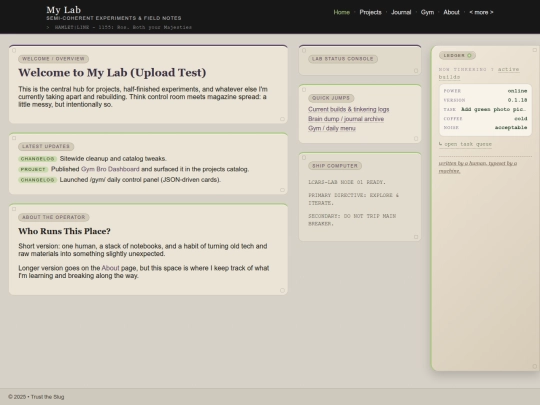540x405 pixels.
Task: Click 'Sitewide cleanup and catalog tweaks.' text
Action: [113, 158]
